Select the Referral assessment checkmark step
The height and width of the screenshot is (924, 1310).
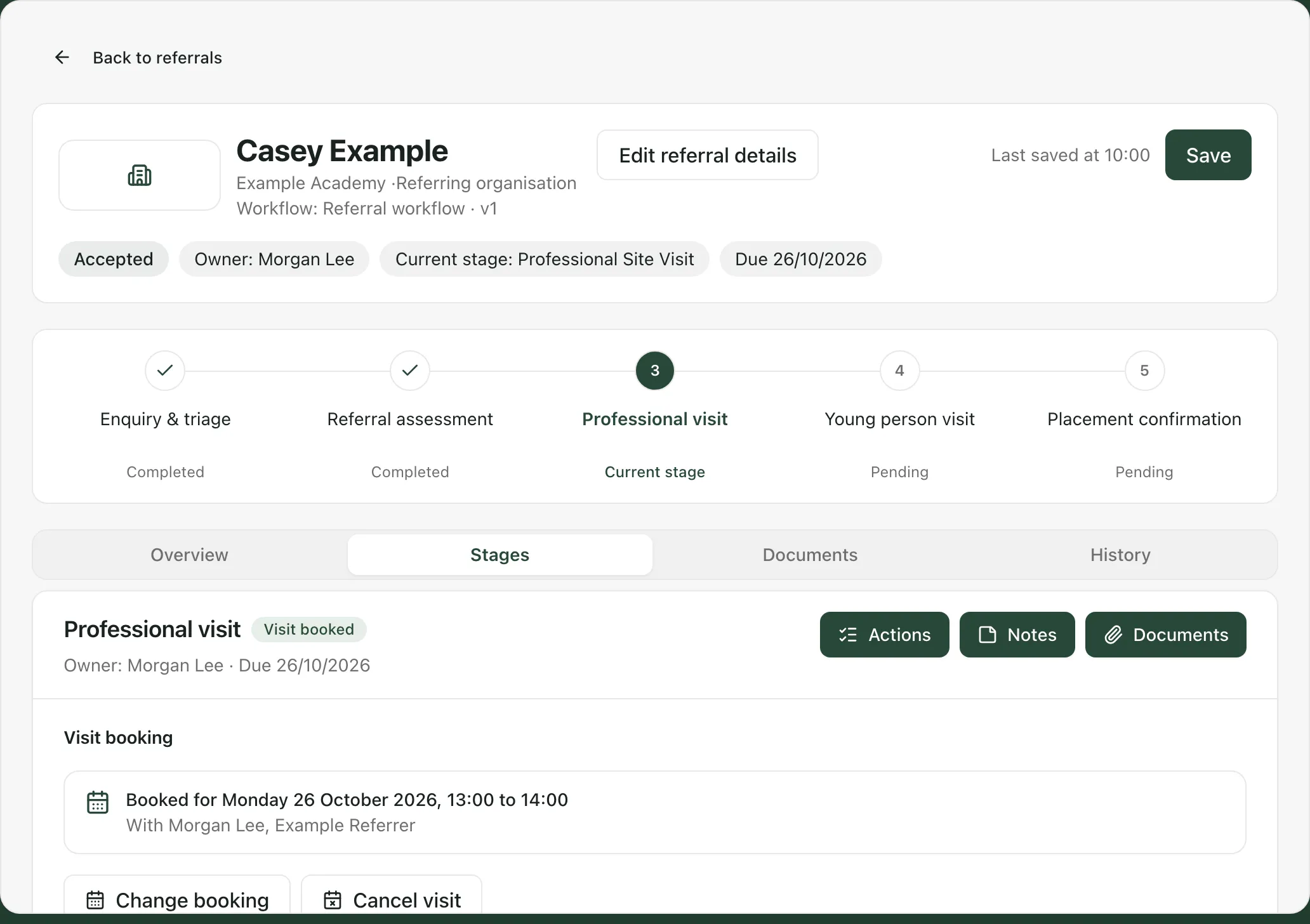tap(410, 371)
